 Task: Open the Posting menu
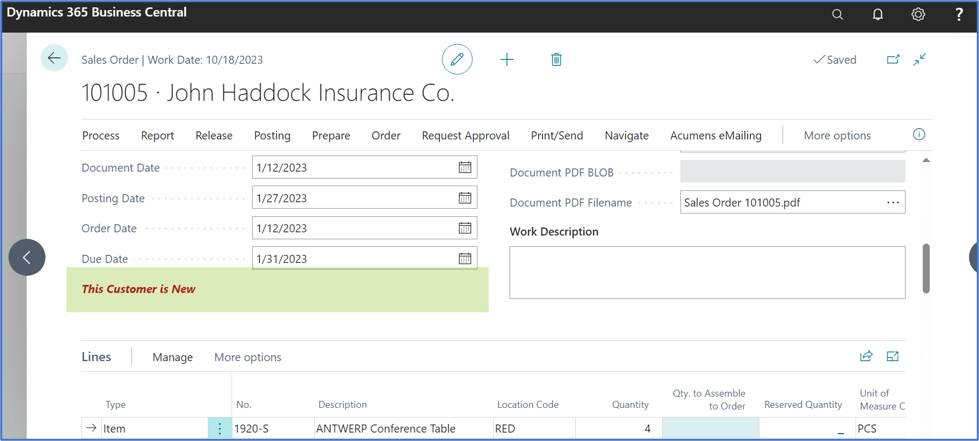(x=272, y=136)
